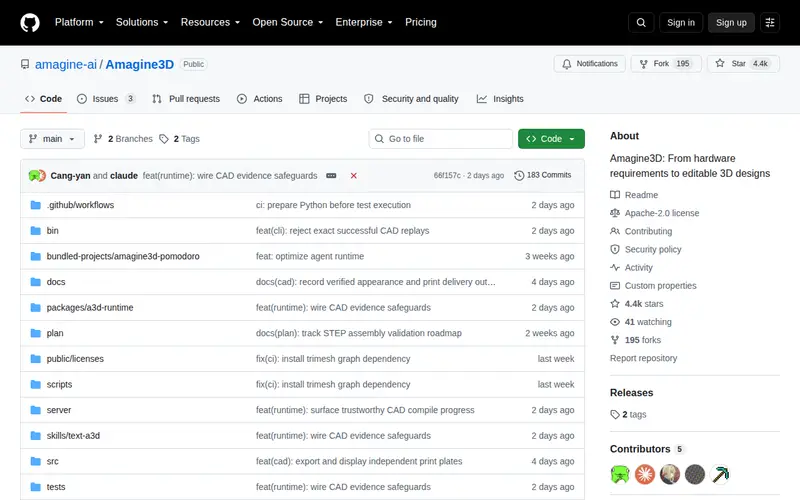Click the Sign in button
The width and height of the screenshot is (800, 500).
pos(681,22)
